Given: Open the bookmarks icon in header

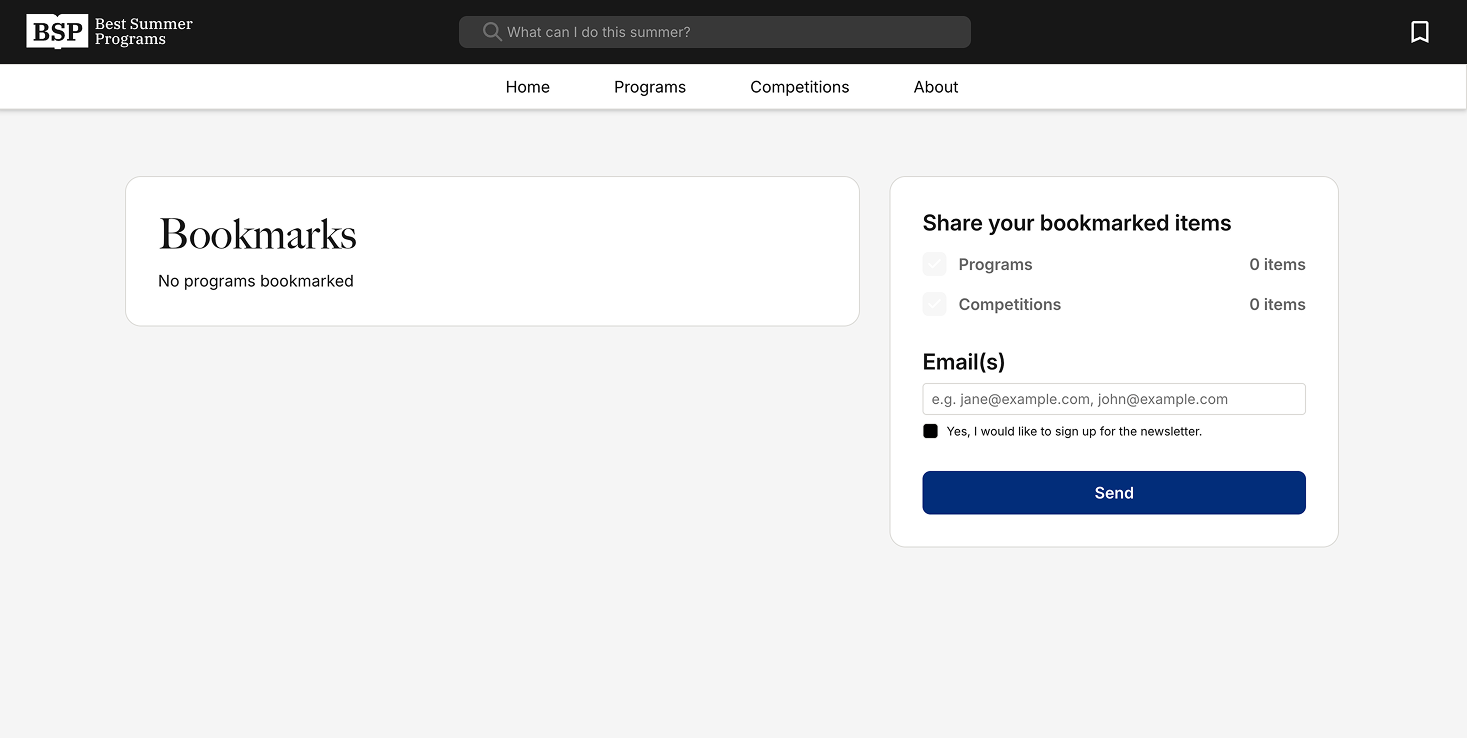Looking at the screenshot, I should tap(1419, 32).
